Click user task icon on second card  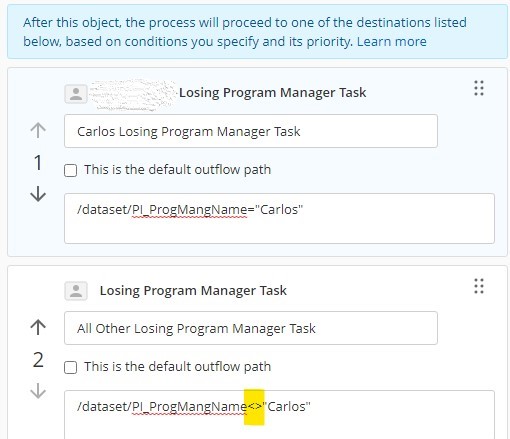coord(76,291)
